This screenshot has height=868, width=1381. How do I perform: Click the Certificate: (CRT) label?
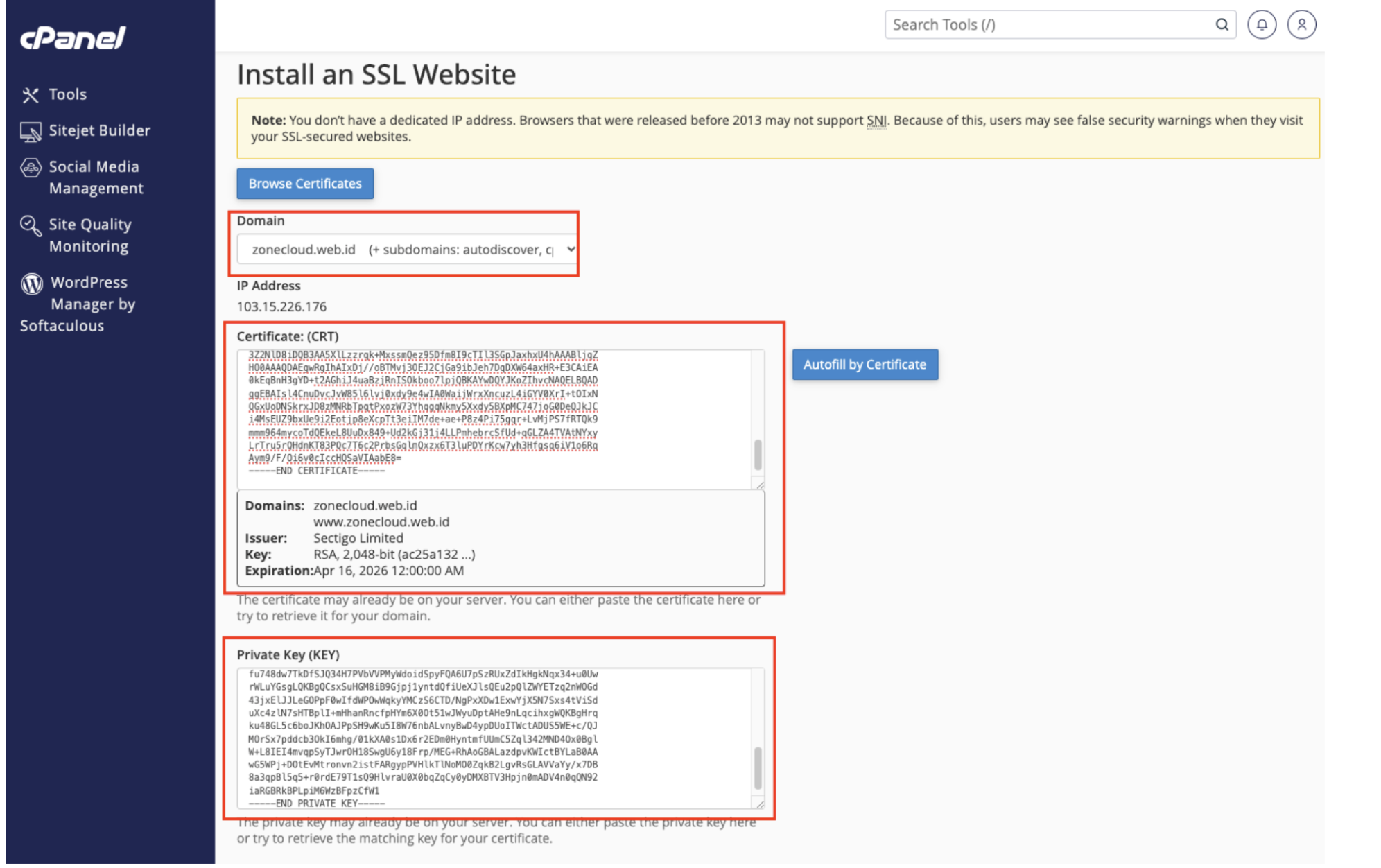tap(288, 337)
